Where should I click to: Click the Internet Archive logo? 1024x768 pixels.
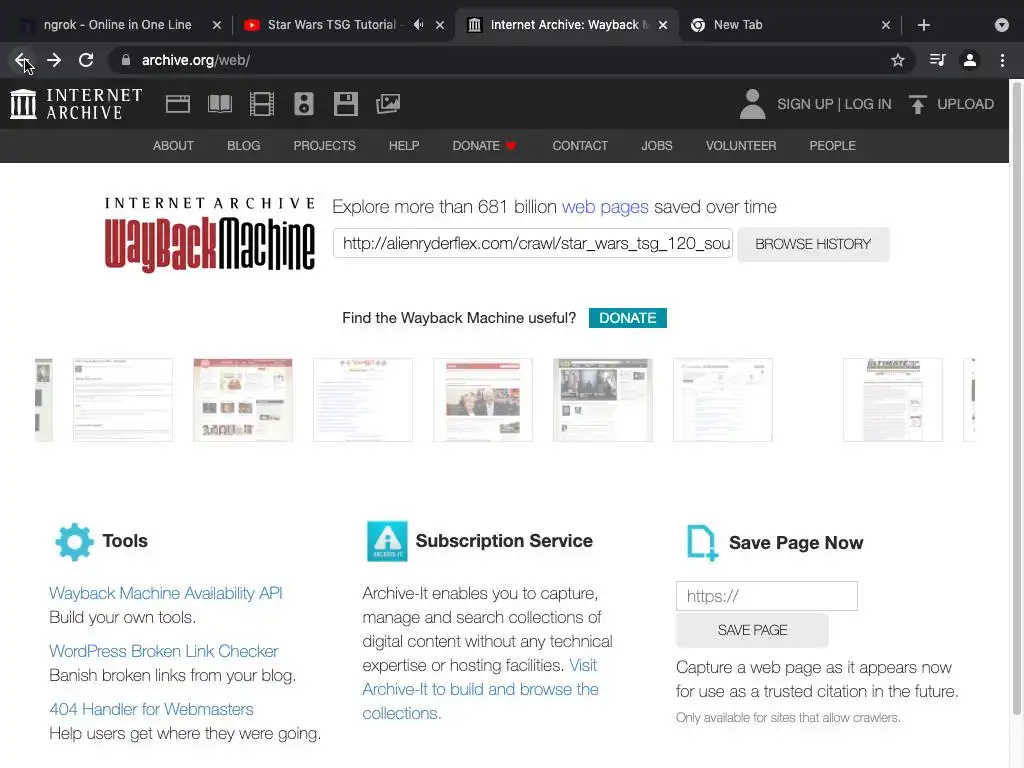pos(76,104)
